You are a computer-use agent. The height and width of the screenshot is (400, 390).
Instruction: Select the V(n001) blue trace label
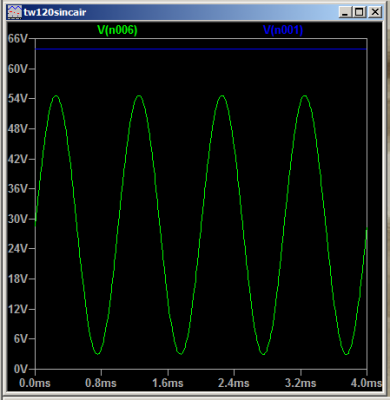pyautogui.click(x=283, y=30)
